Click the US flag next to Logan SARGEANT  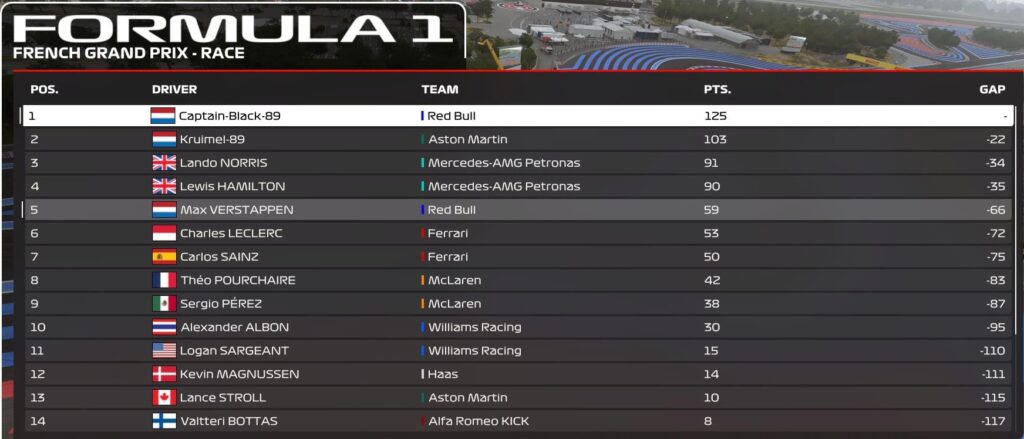pyautogui.click(x=163, y=351)
